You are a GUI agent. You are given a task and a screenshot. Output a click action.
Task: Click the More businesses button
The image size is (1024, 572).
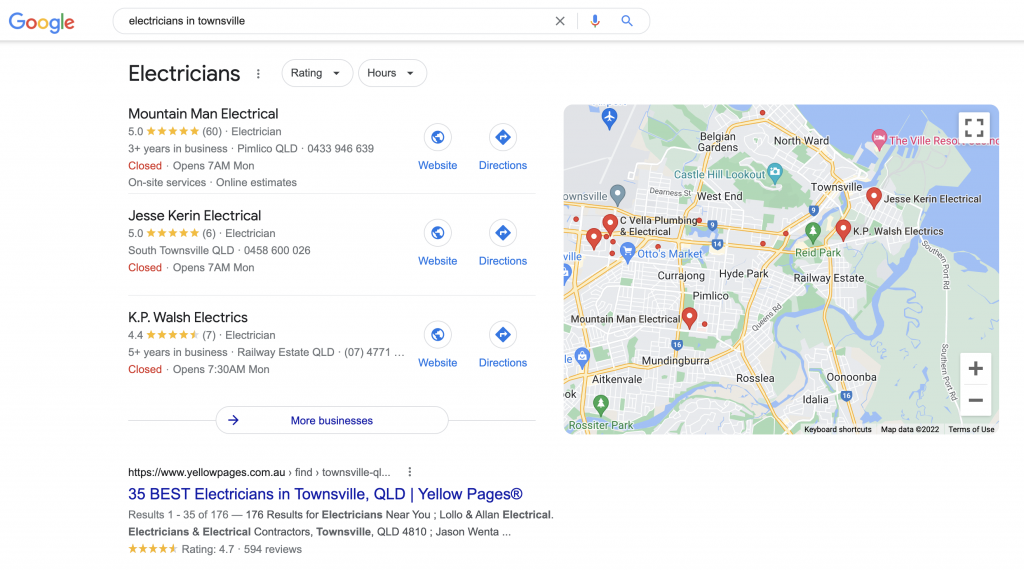[332, 421]
